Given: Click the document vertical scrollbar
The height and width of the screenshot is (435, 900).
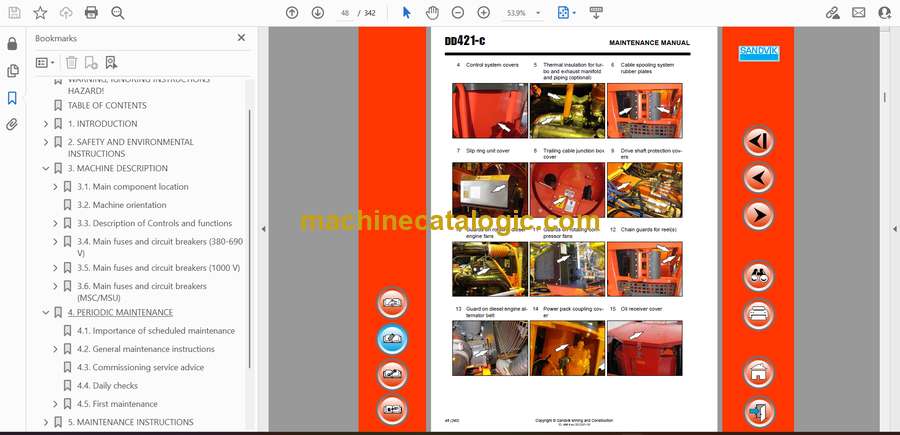Looking at the screenshot, I should point(885,98).
